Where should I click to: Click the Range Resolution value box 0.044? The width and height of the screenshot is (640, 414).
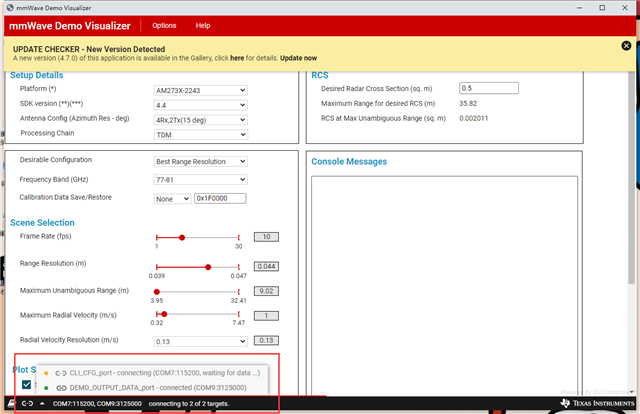coord(267,267)
